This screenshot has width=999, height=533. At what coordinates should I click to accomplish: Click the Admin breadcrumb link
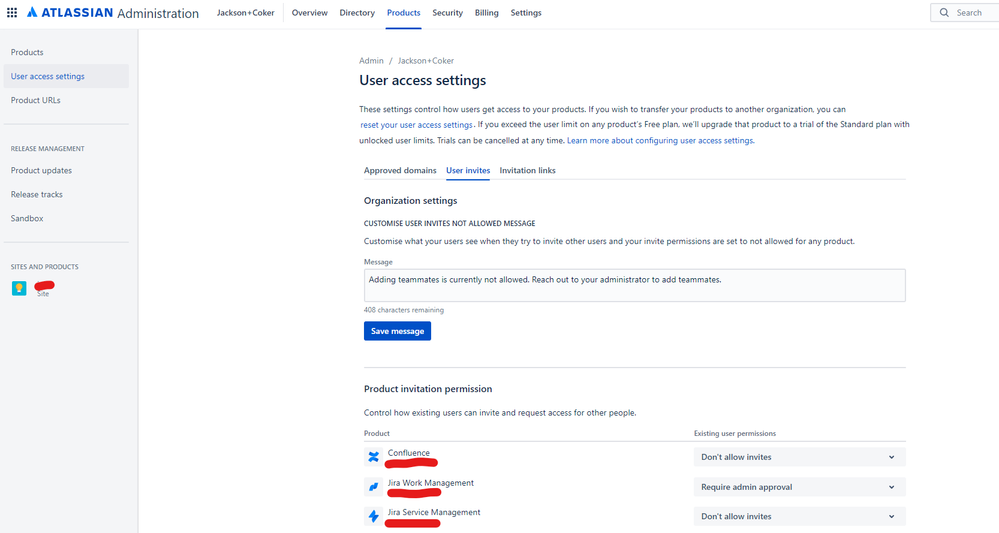point(371,60)
